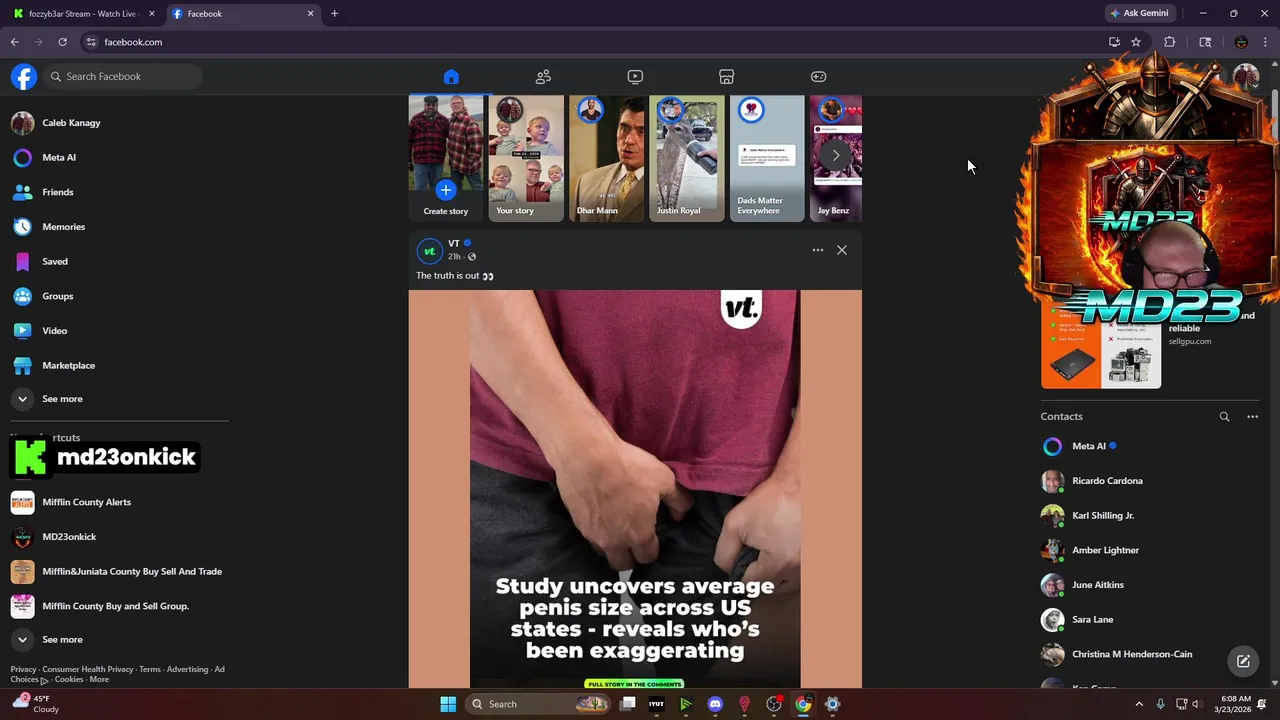Search contacts magnifier icon
Image resolution: width=1280 pixels, height=720 pixels.
click(x=1224, y=417)
